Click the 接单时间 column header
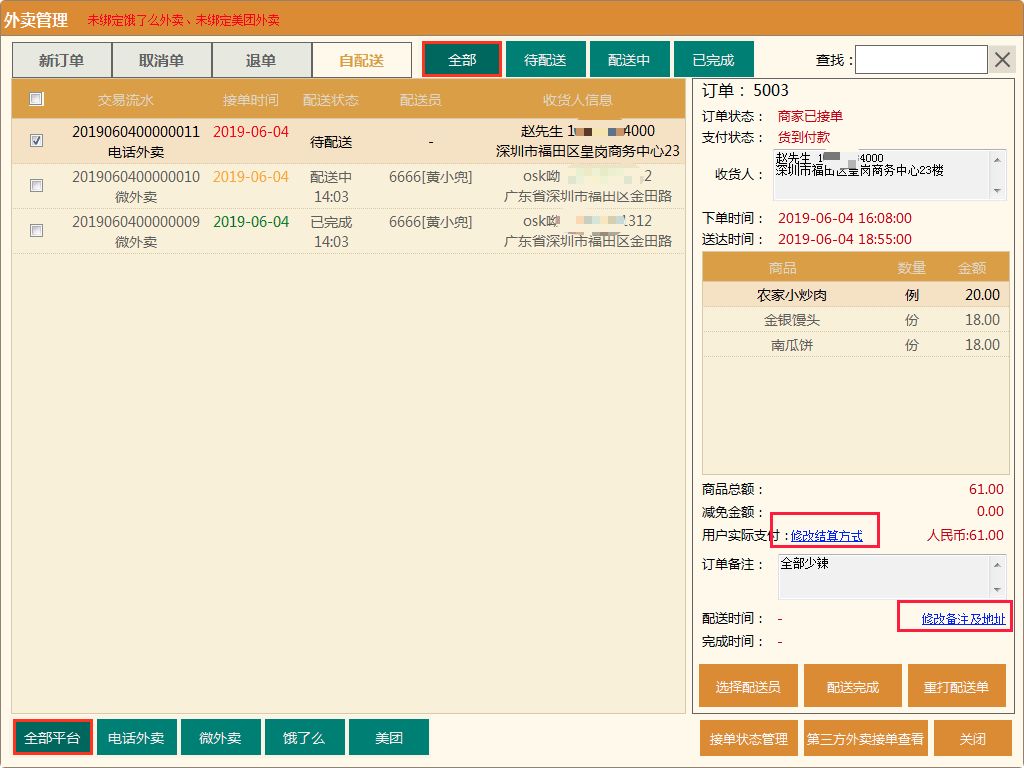This screenshot has height=768, width=1024. pos(251,100)
